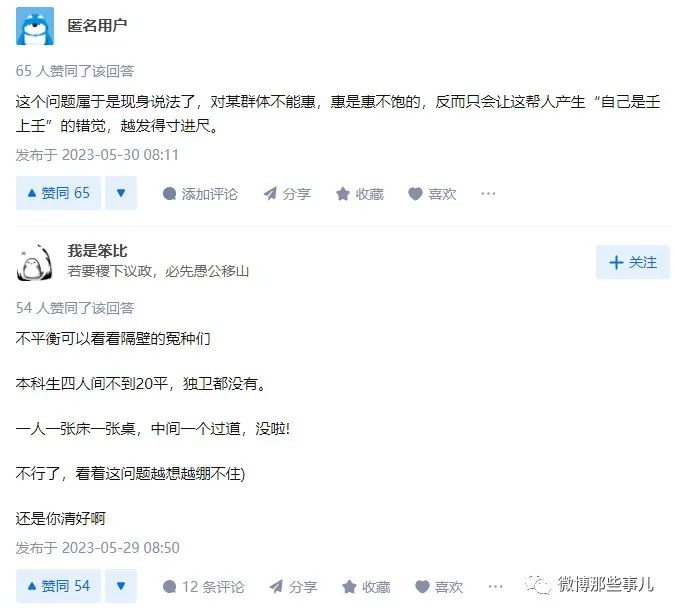The height and width of the screenshot is (614, 675).
Task: Upvote the second answer (赞同 54)
Action: coord(58,586)
